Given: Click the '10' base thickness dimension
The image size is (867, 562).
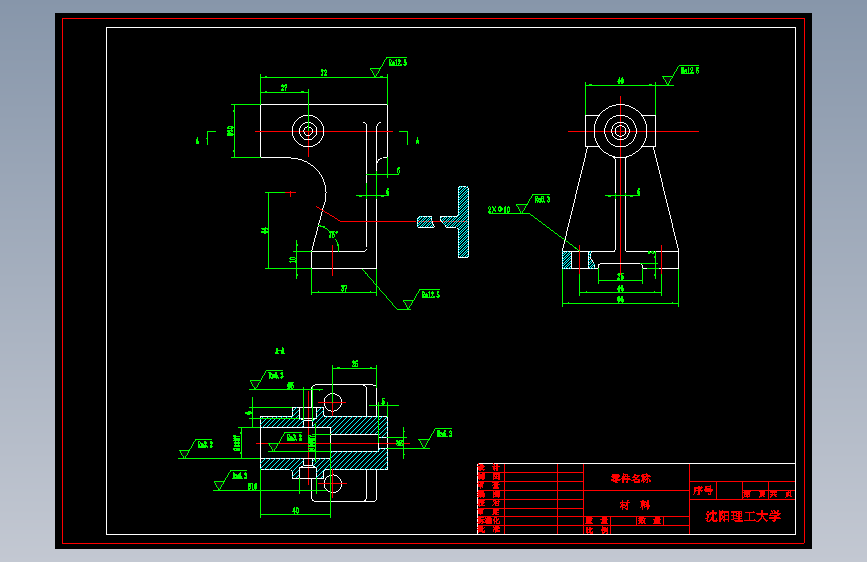Looking at the screenshot, I should click(293, 259).
